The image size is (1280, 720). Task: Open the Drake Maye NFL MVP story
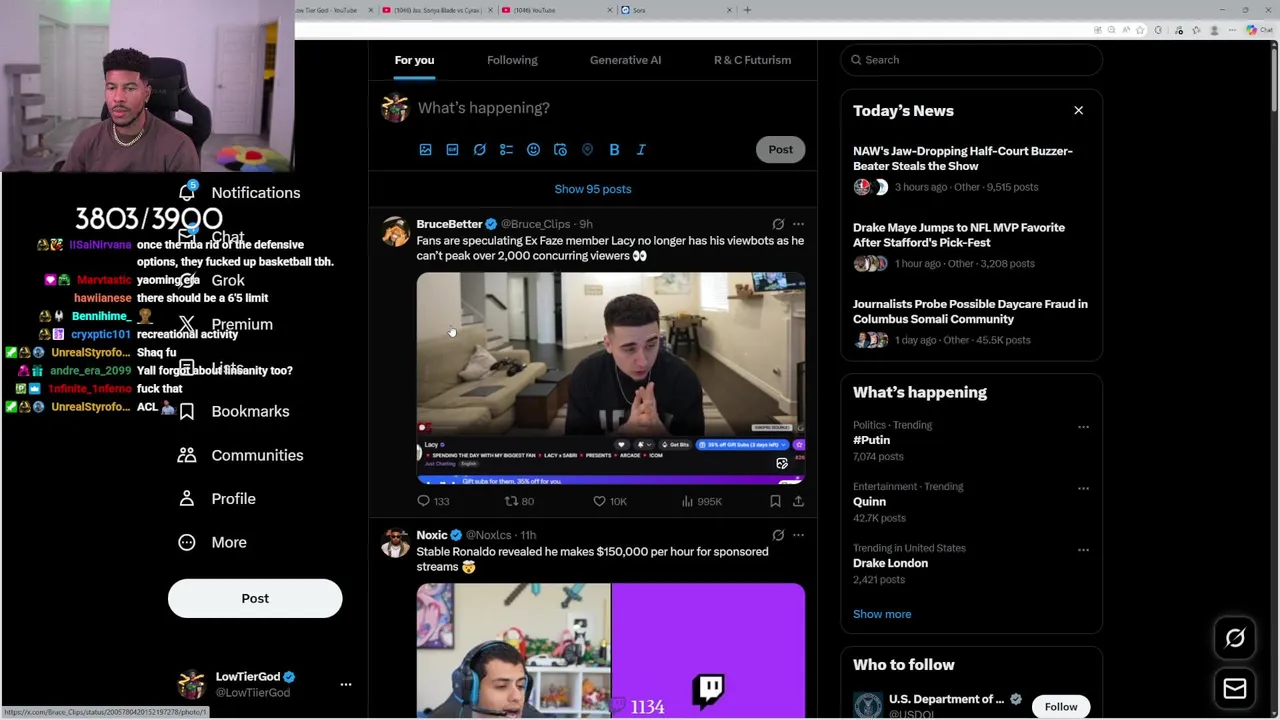point(971,245)
